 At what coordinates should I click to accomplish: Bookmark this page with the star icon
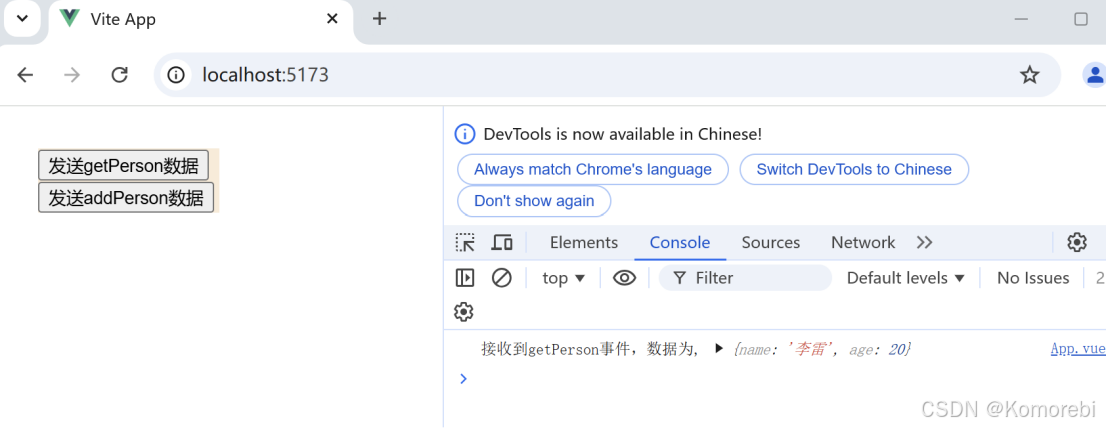pyautogui.click(x=1029, y=75)
